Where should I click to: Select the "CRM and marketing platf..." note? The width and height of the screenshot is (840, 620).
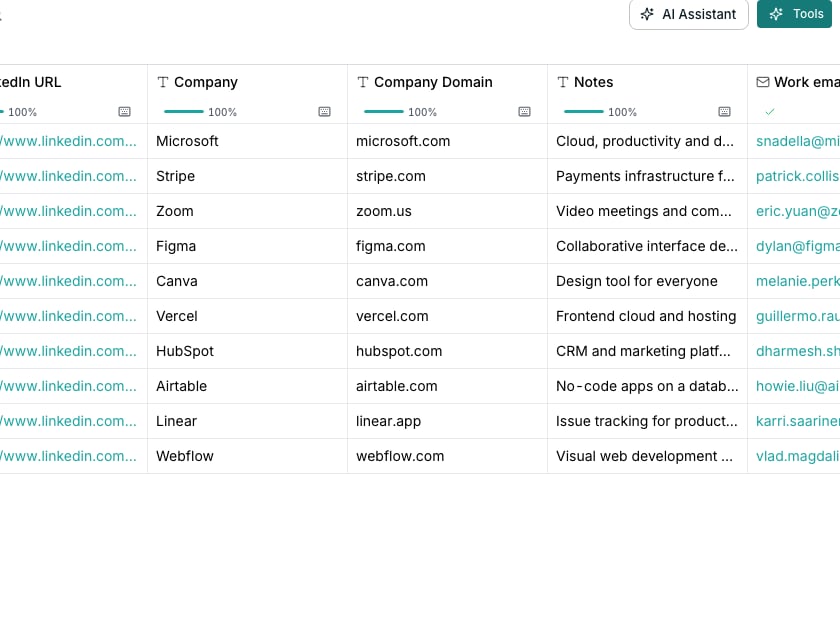(x=647, y=351)
